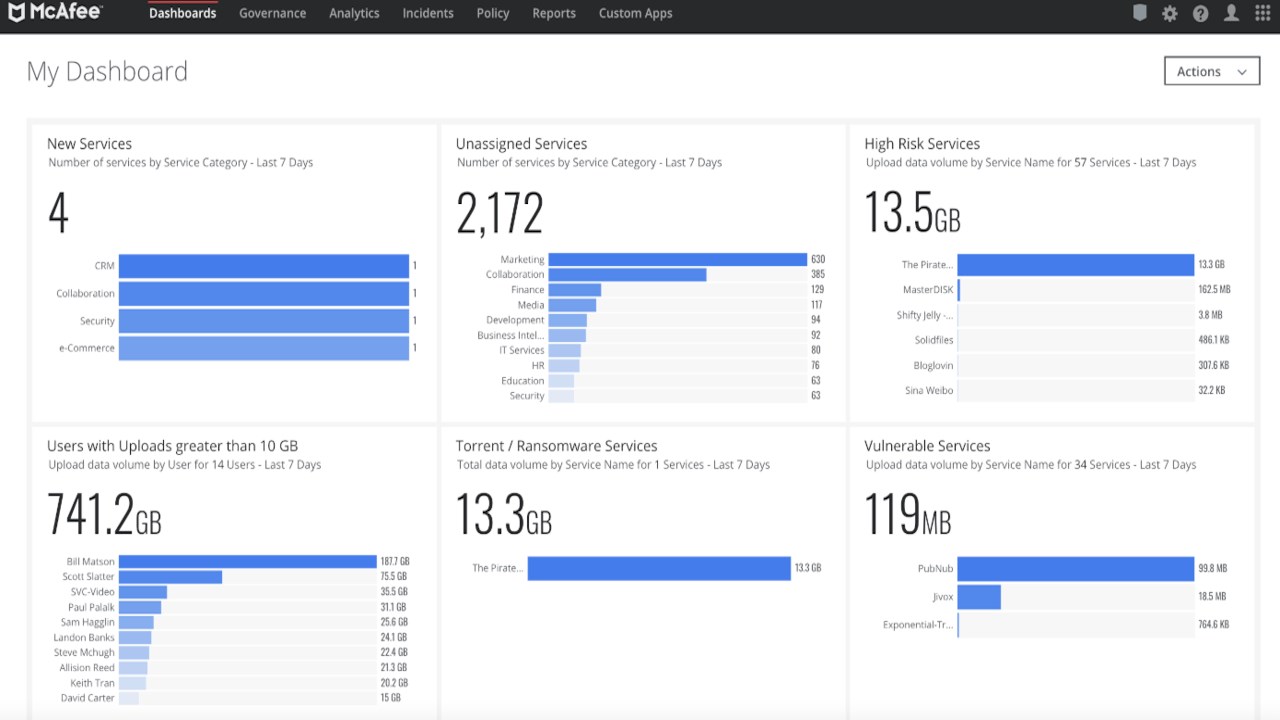
Task: Click the 'IT Services' label
Action: tap(522, 351)
